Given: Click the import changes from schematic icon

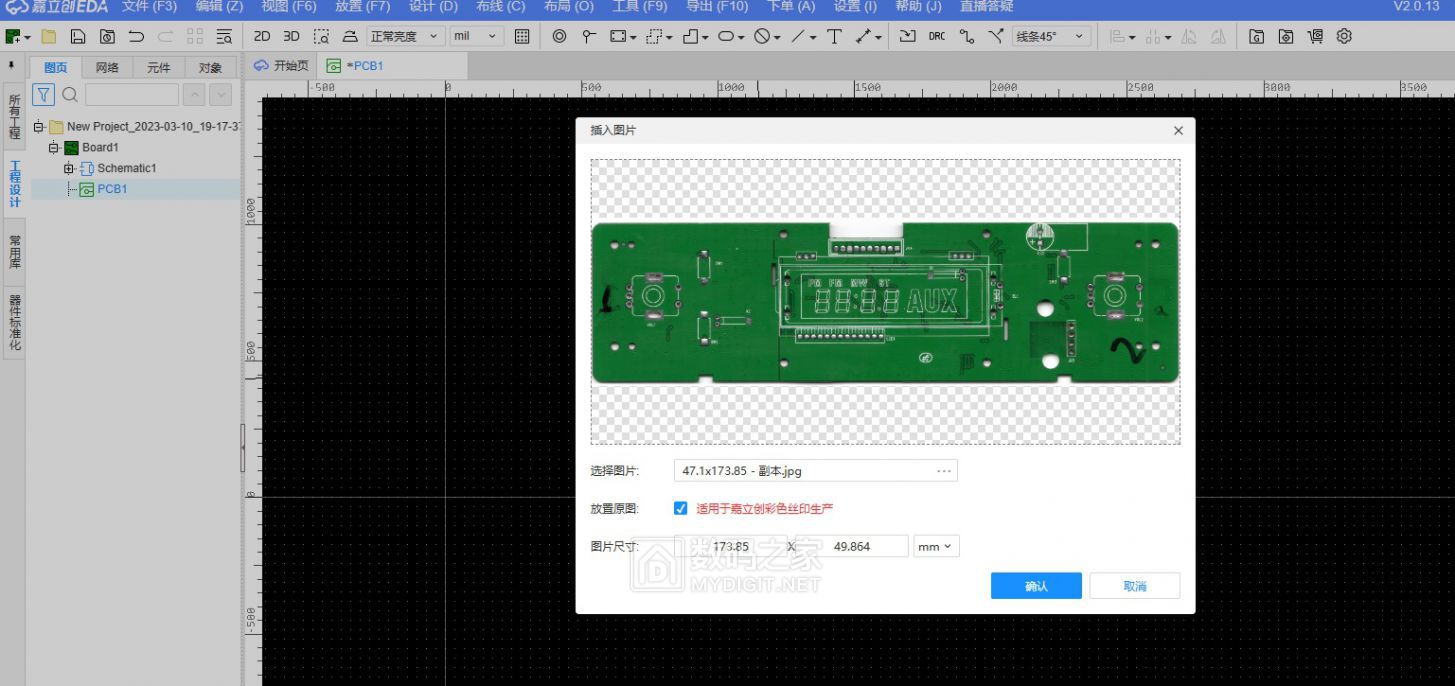Looking at the screenshot, I should click(907, 36).
